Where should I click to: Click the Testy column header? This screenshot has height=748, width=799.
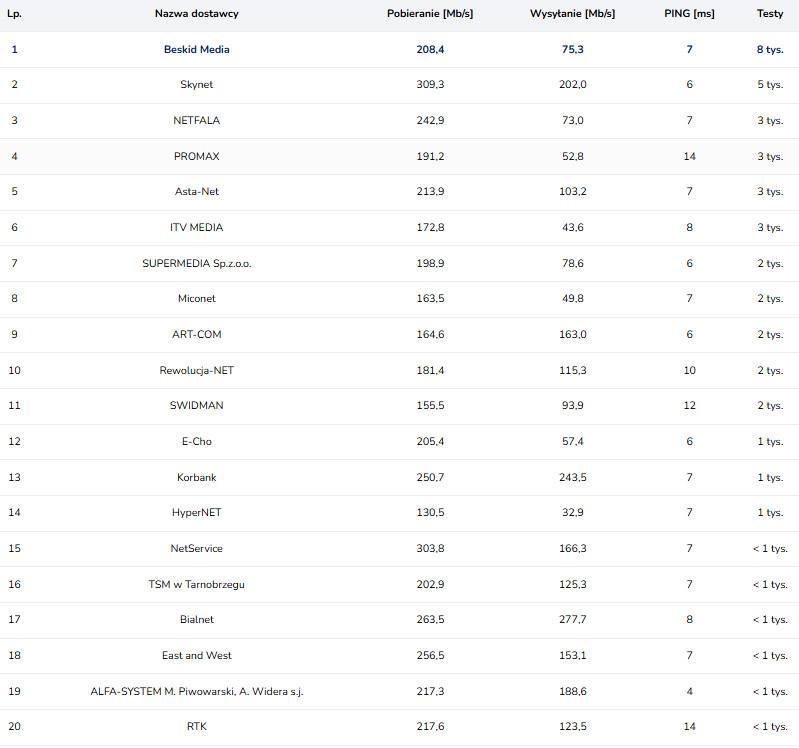click(x=769, y=14)
